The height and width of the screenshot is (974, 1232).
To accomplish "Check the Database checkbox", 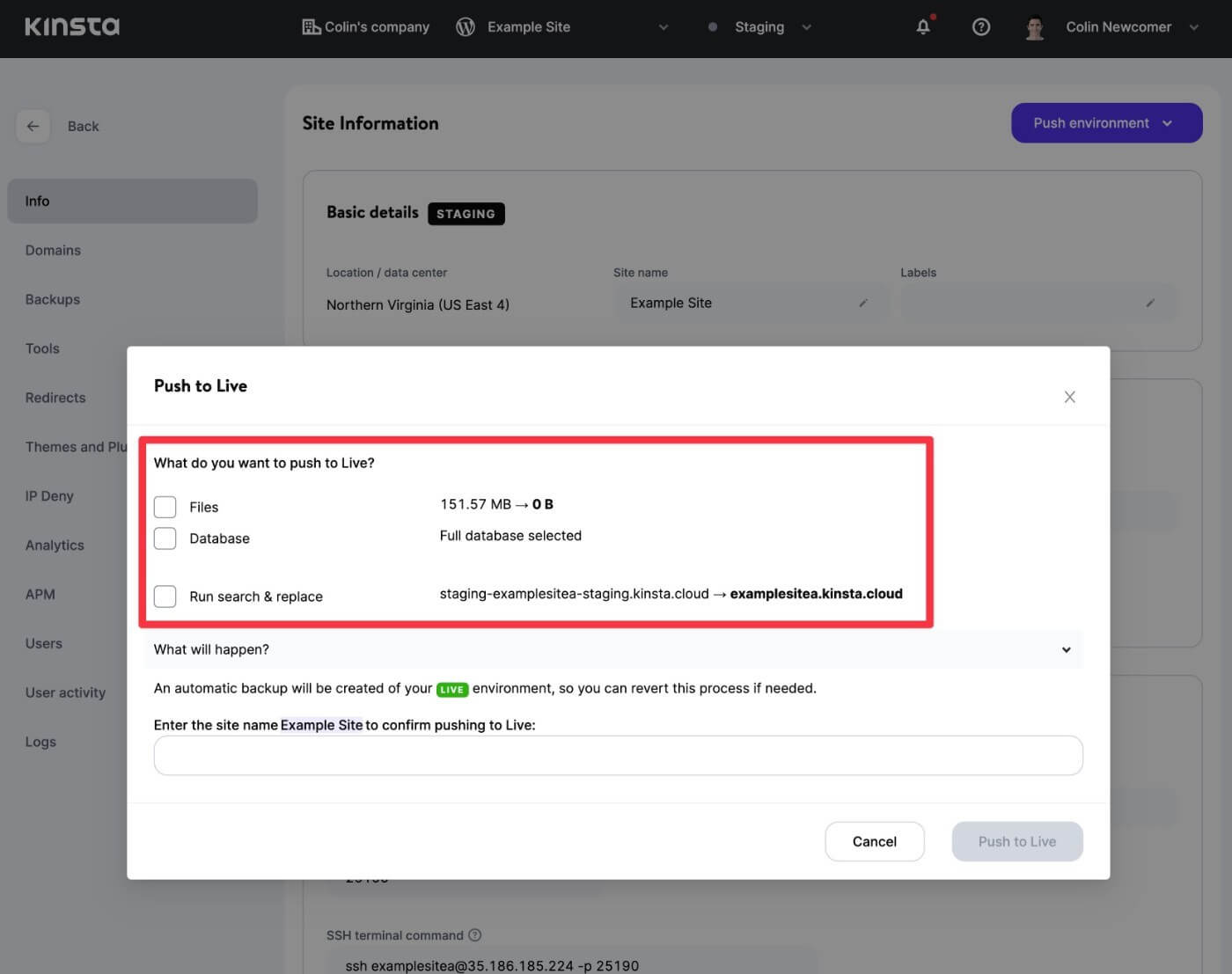I will (165, 538).
